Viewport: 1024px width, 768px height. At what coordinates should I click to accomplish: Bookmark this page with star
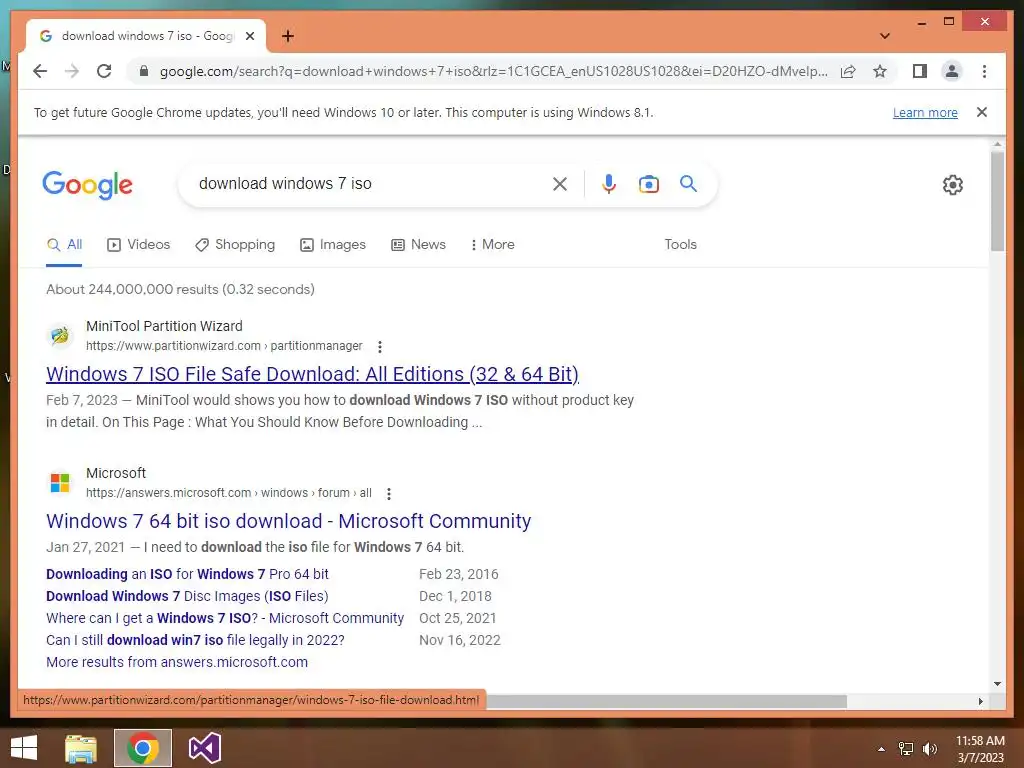[880, 71]
